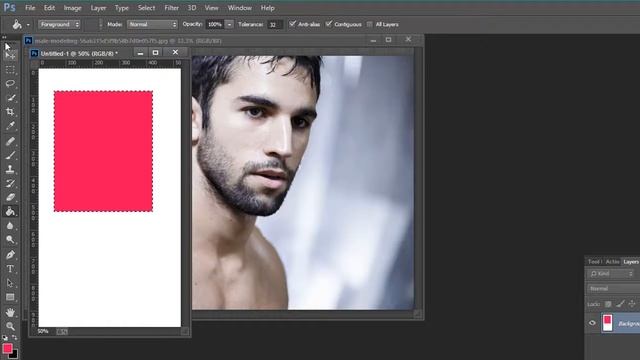Open the Help menu
Image resolution: width=640 pixels, height=360 pixels.
[x=267, y=8]
